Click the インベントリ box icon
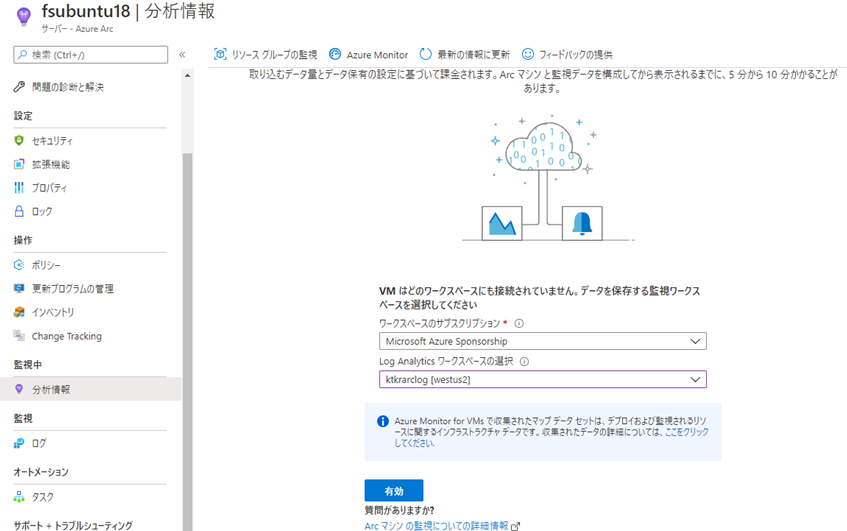 (x=19, y=312)
